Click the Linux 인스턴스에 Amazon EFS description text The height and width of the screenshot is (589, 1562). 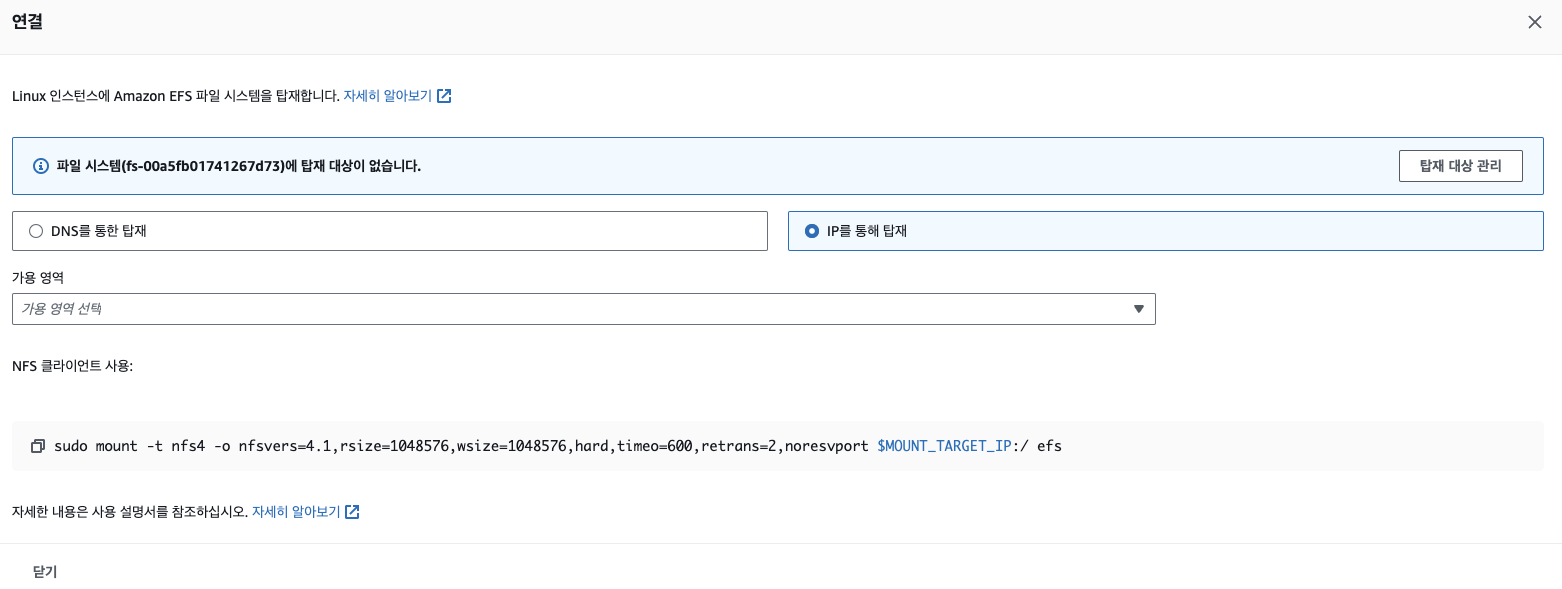tap(176, 96)
